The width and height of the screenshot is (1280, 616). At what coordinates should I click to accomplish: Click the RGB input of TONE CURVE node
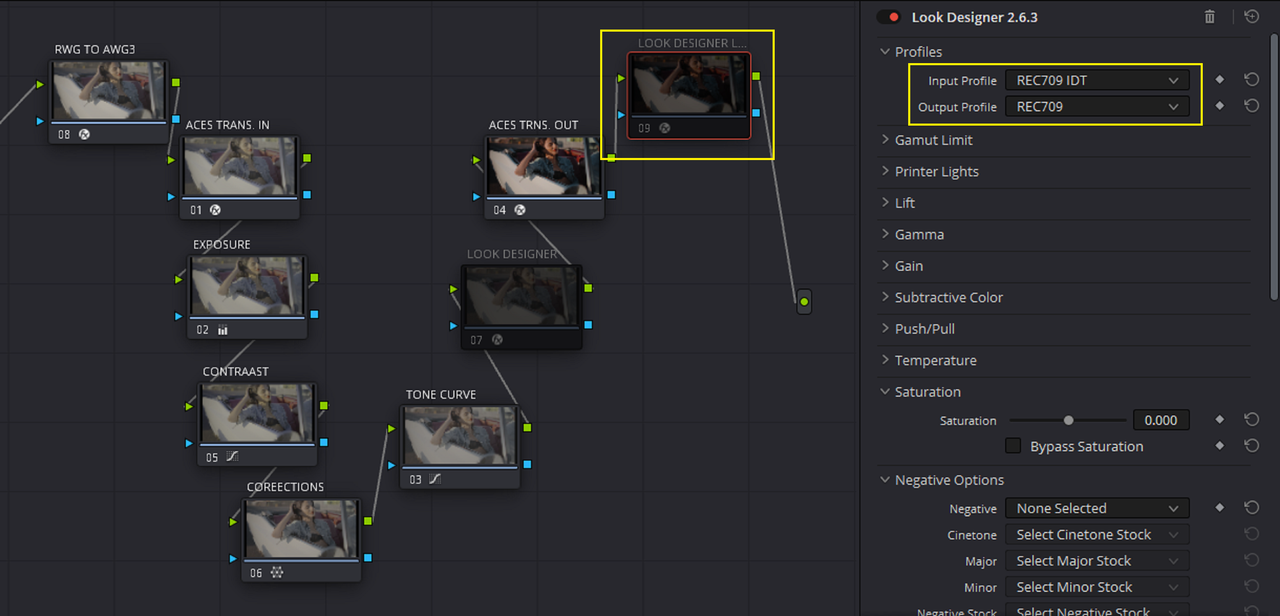[x=392, y=427]
